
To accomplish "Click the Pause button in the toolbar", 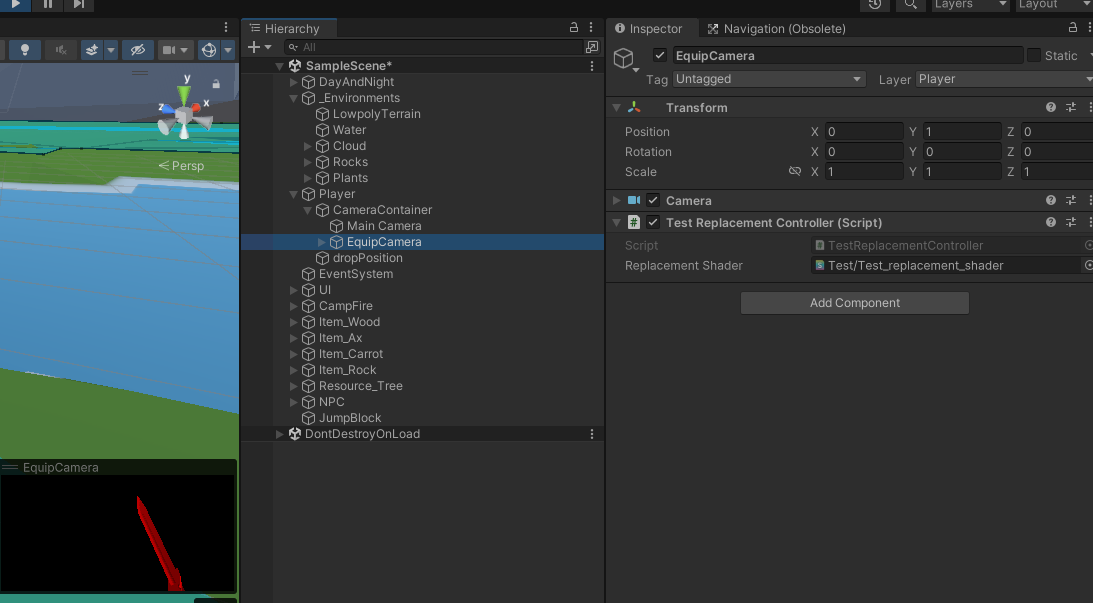I will (x=47, y=4).
